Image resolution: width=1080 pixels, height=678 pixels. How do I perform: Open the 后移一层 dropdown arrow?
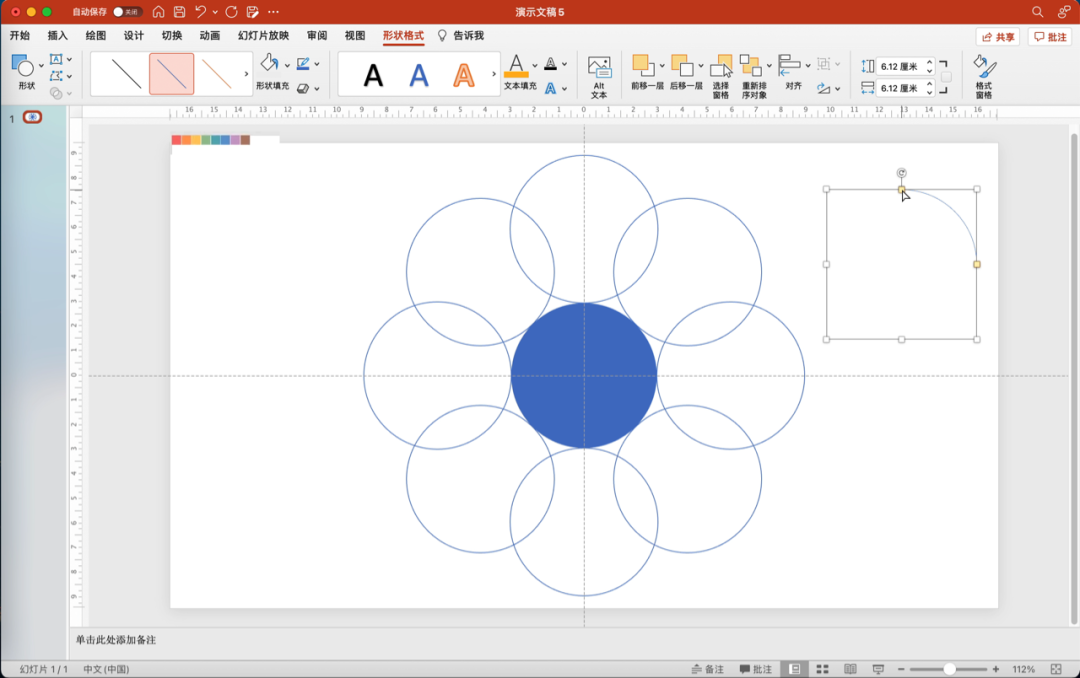click(x=700, y=66)
